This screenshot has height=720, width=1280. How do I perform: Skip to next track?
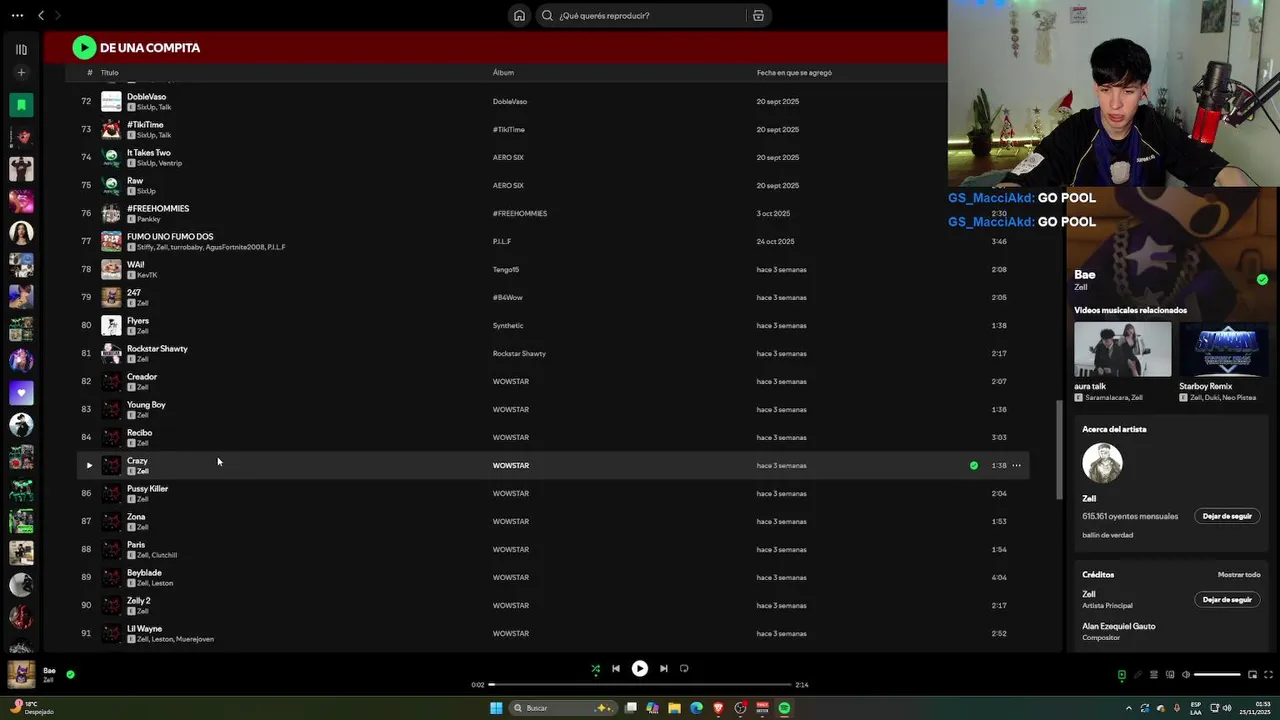pos(663,669)
